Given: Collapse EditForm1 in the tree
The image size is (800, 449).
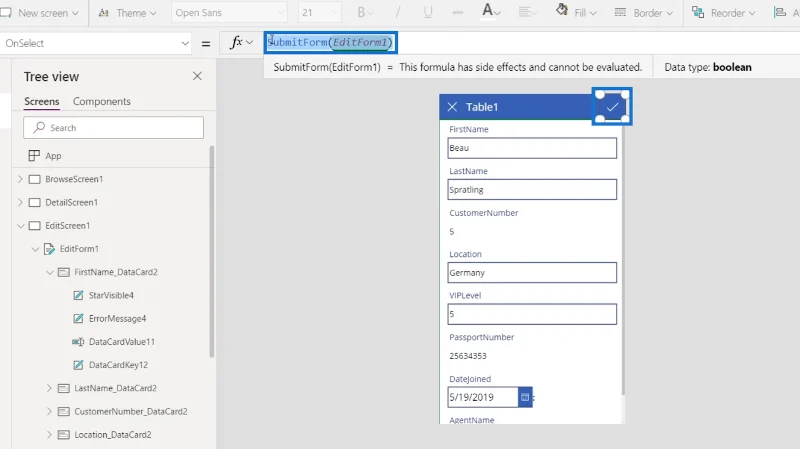Looking at the screenshot, I should pos(35,249).
